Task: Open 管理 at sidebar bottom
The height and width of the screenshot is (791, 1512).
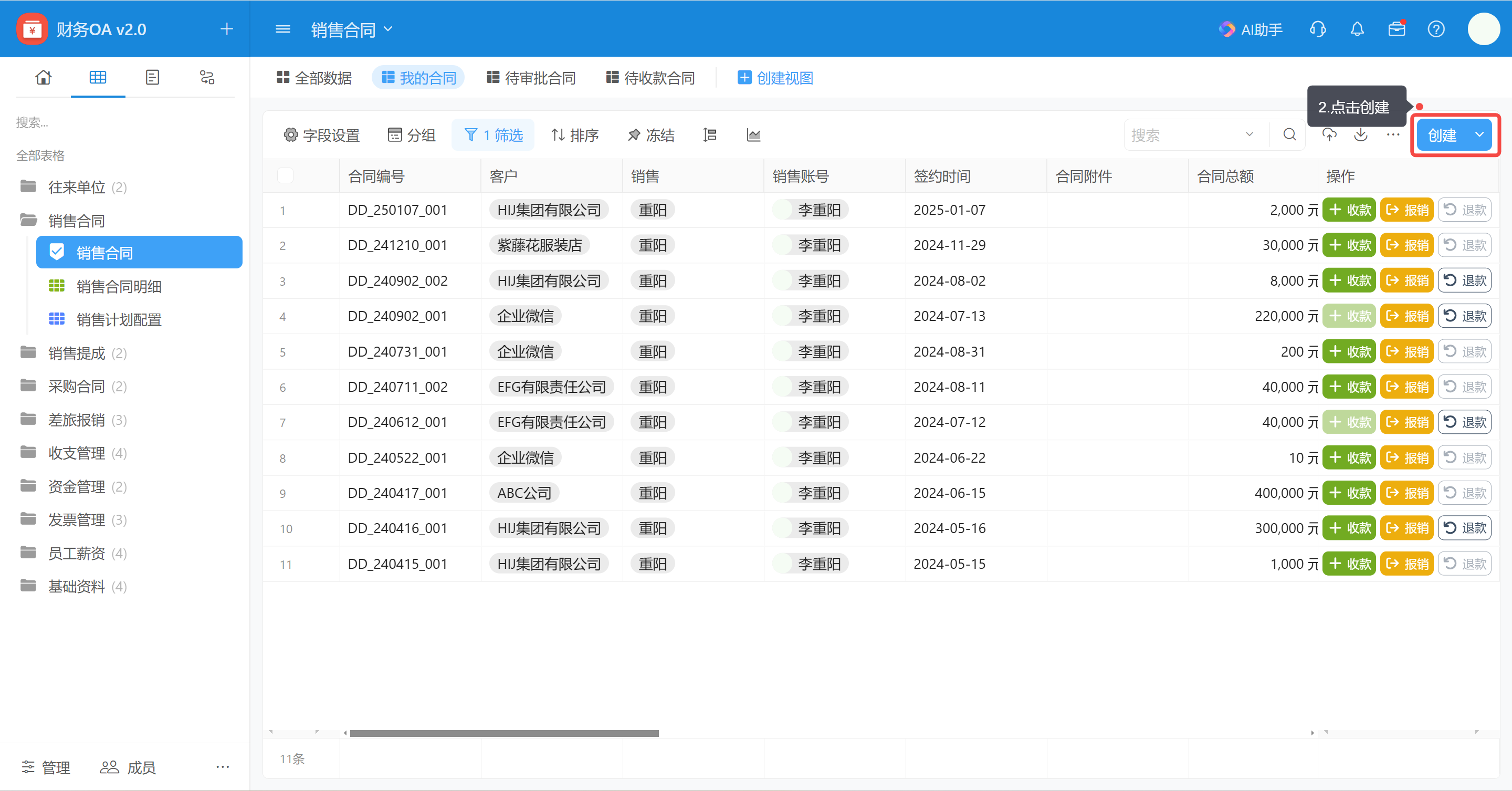Action: coord(46,767)
